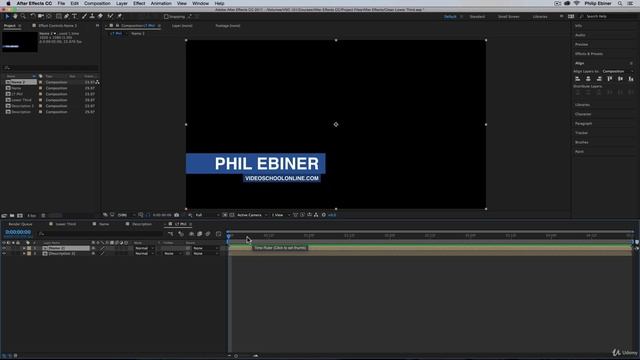Switch to the Render Queue tab
This screenshot has height=360, width=640.
20,224
